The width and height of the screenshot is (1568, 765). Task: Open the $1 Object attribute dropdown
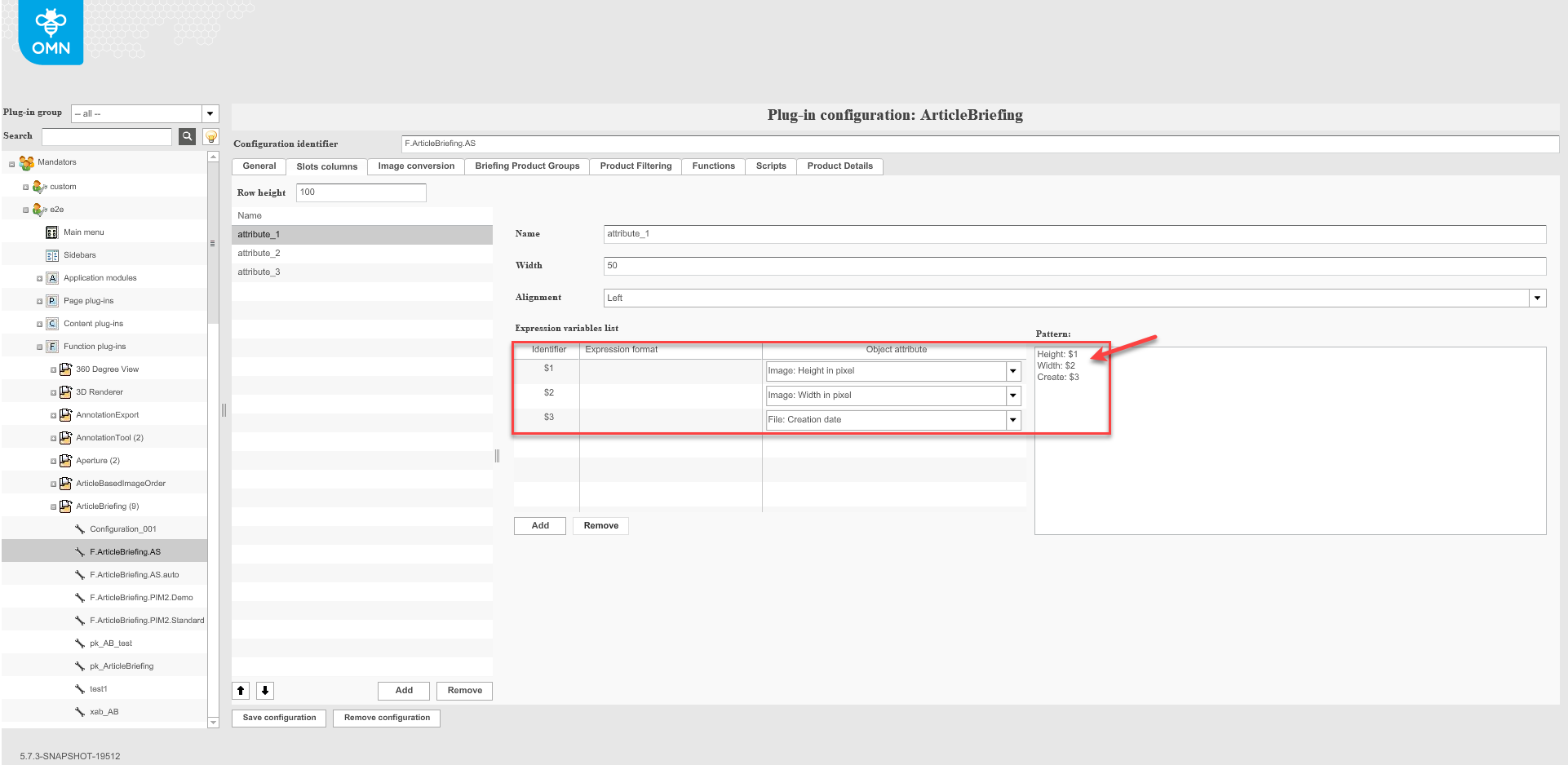coord(1012,371)
